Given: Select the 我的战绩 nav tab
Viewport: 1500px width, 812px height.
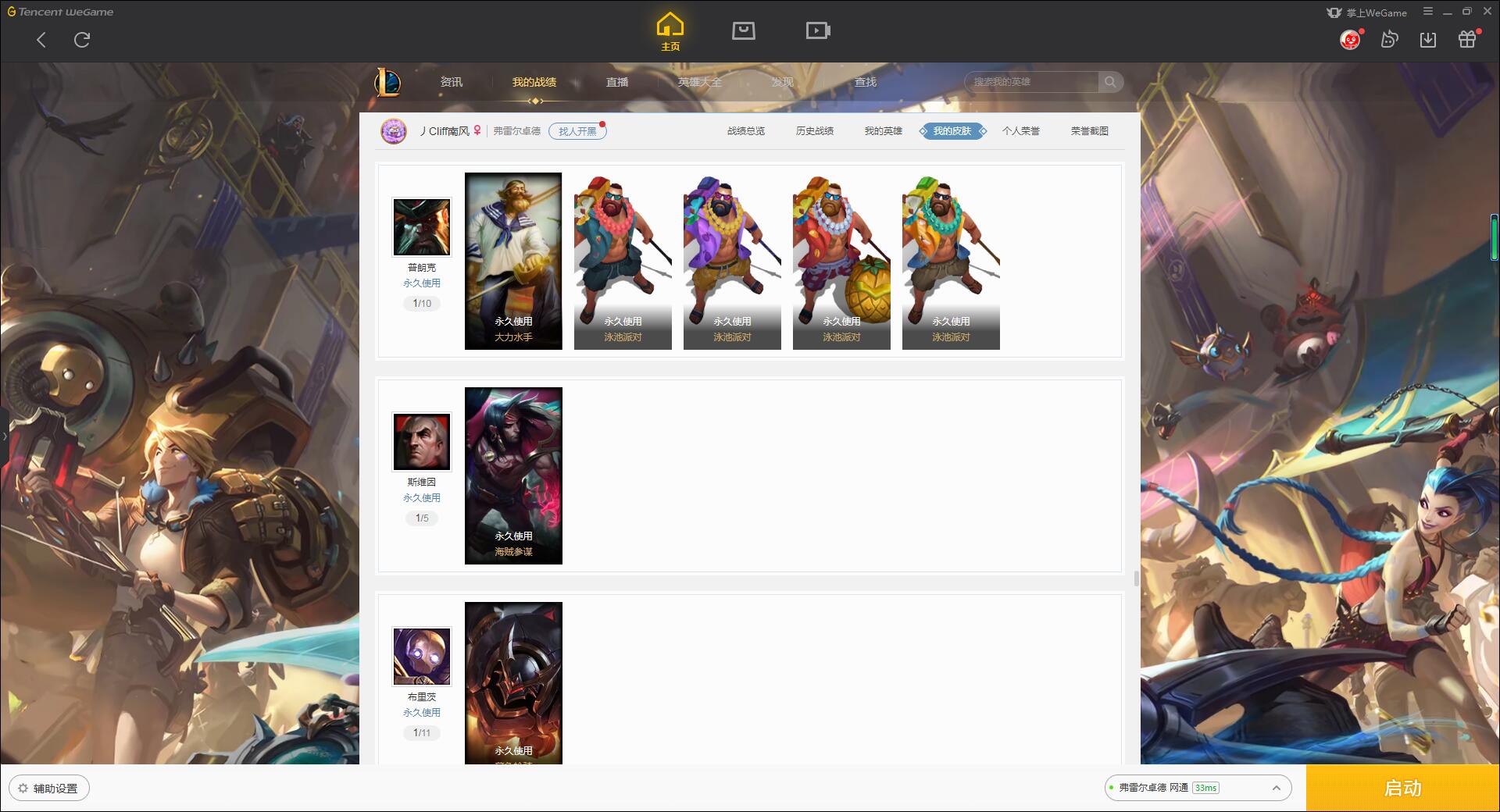Looking at the screenshot, I should pos(534,82).
